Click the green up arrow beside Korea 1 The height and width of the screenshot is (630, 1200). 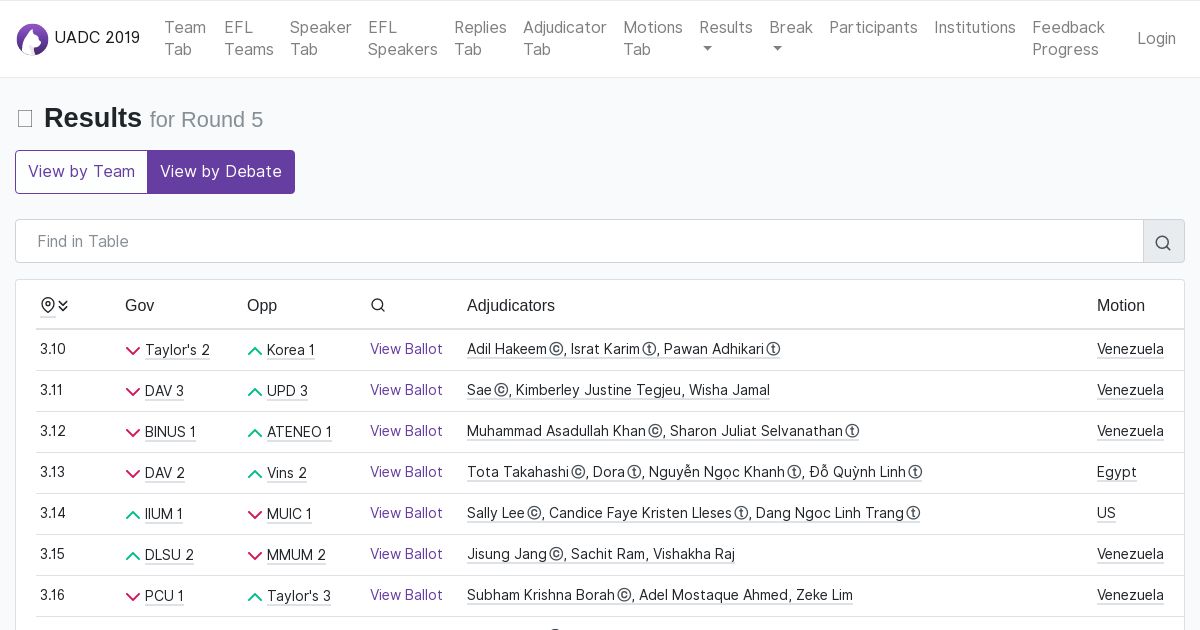(255, 351)
